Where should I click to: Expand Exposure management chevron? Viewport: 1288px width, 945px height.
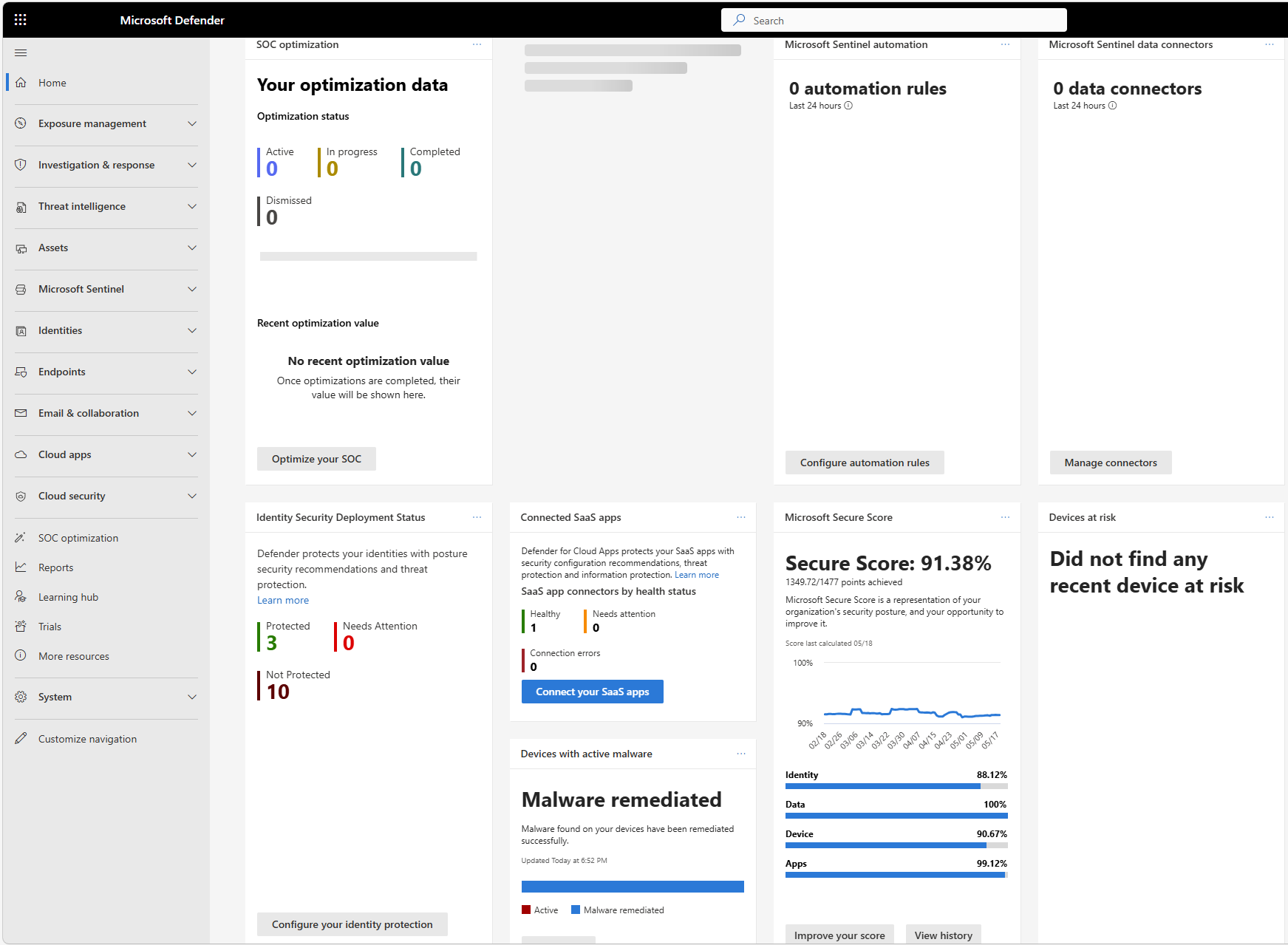(x=192, y=123)
